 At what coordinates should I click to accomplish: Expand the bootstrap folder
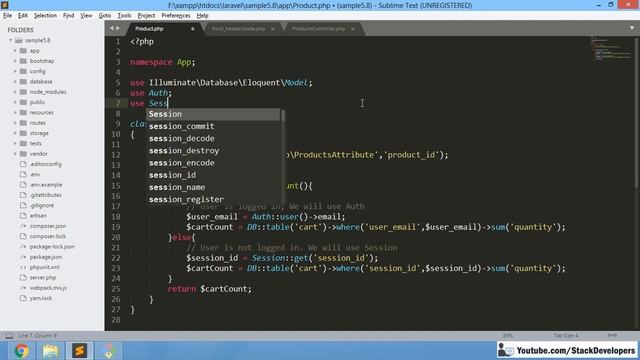pyautogui.click(x=15, y=61)
